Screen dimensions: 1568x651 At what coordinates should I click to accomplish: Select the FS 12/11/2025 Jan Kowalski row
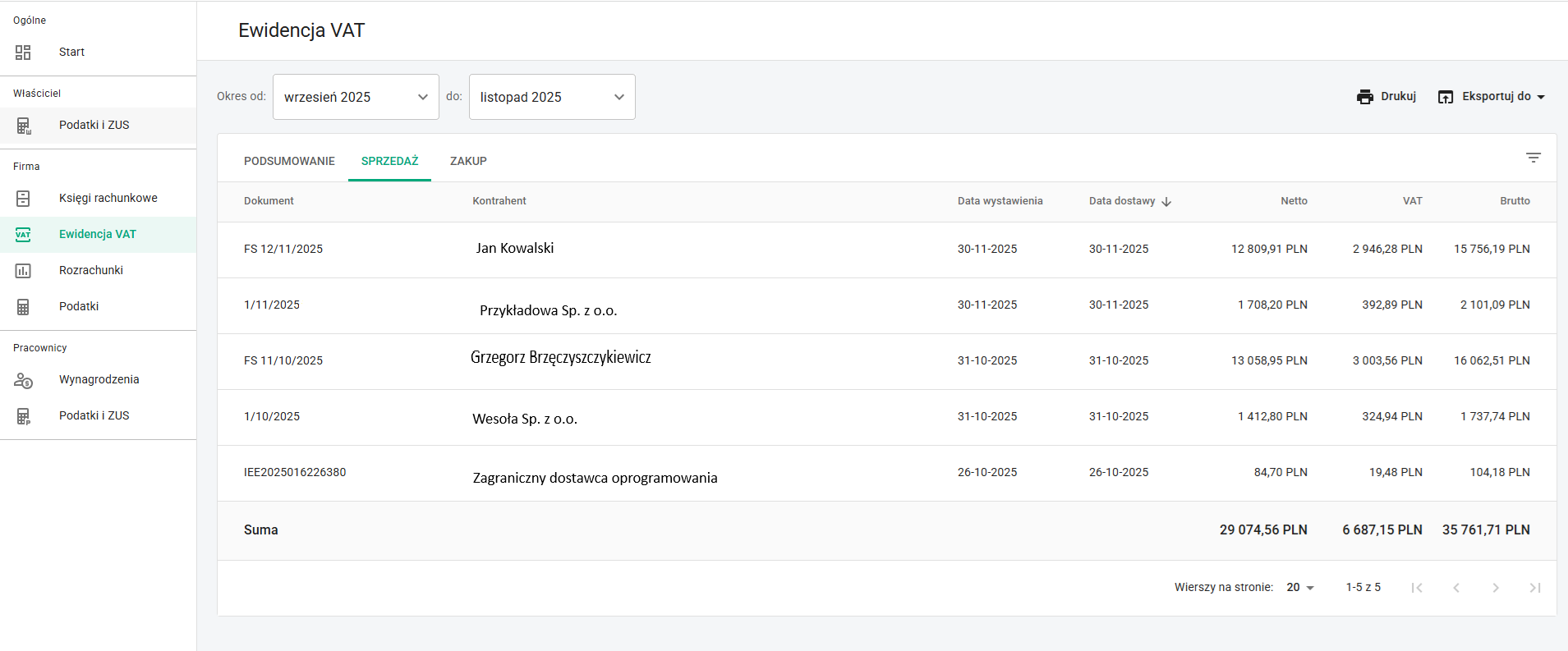pyautogui.click(x=886, y=250)
